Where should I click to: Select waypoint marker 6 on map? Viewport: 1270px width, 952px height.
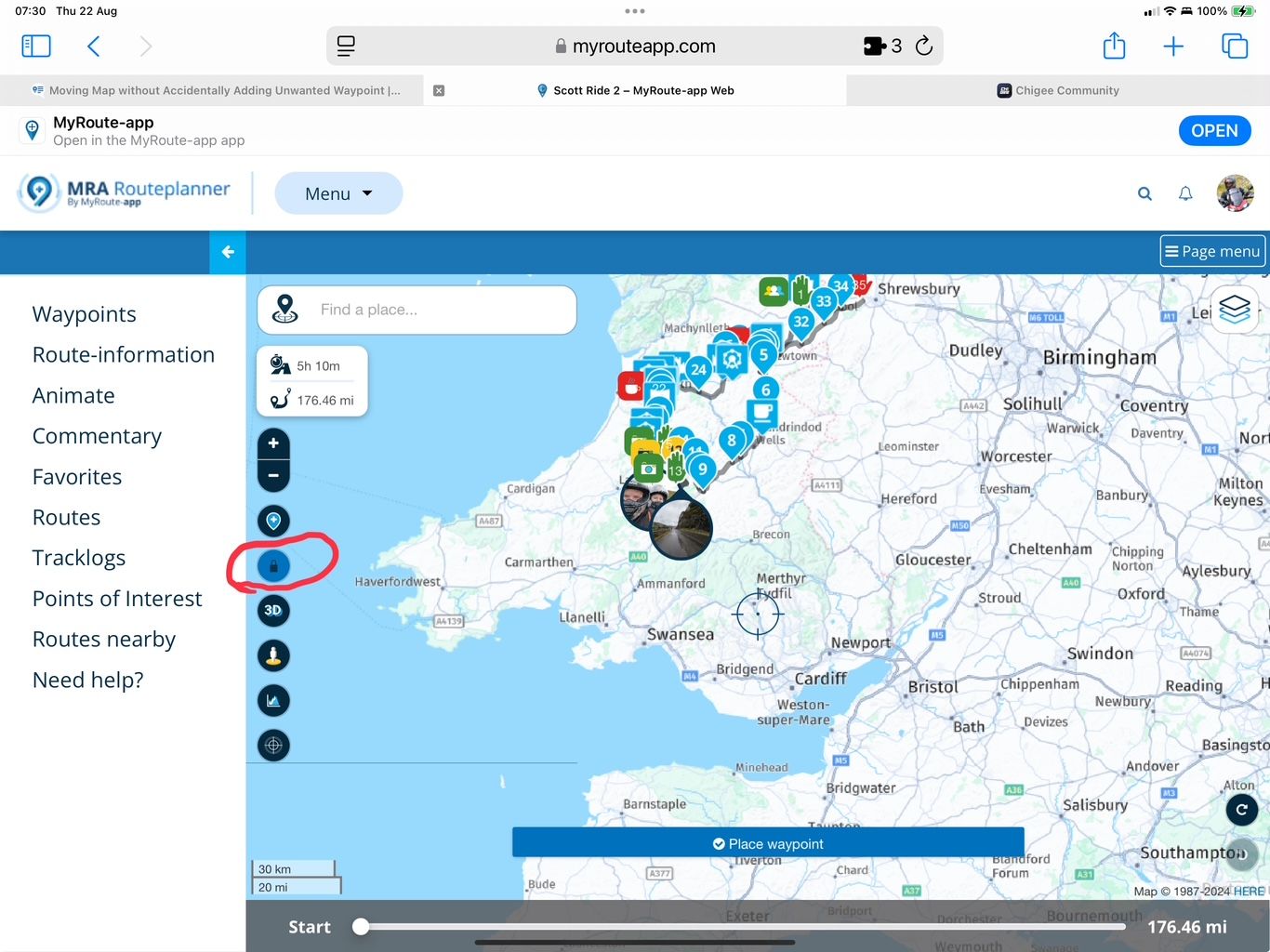[765, 390]
